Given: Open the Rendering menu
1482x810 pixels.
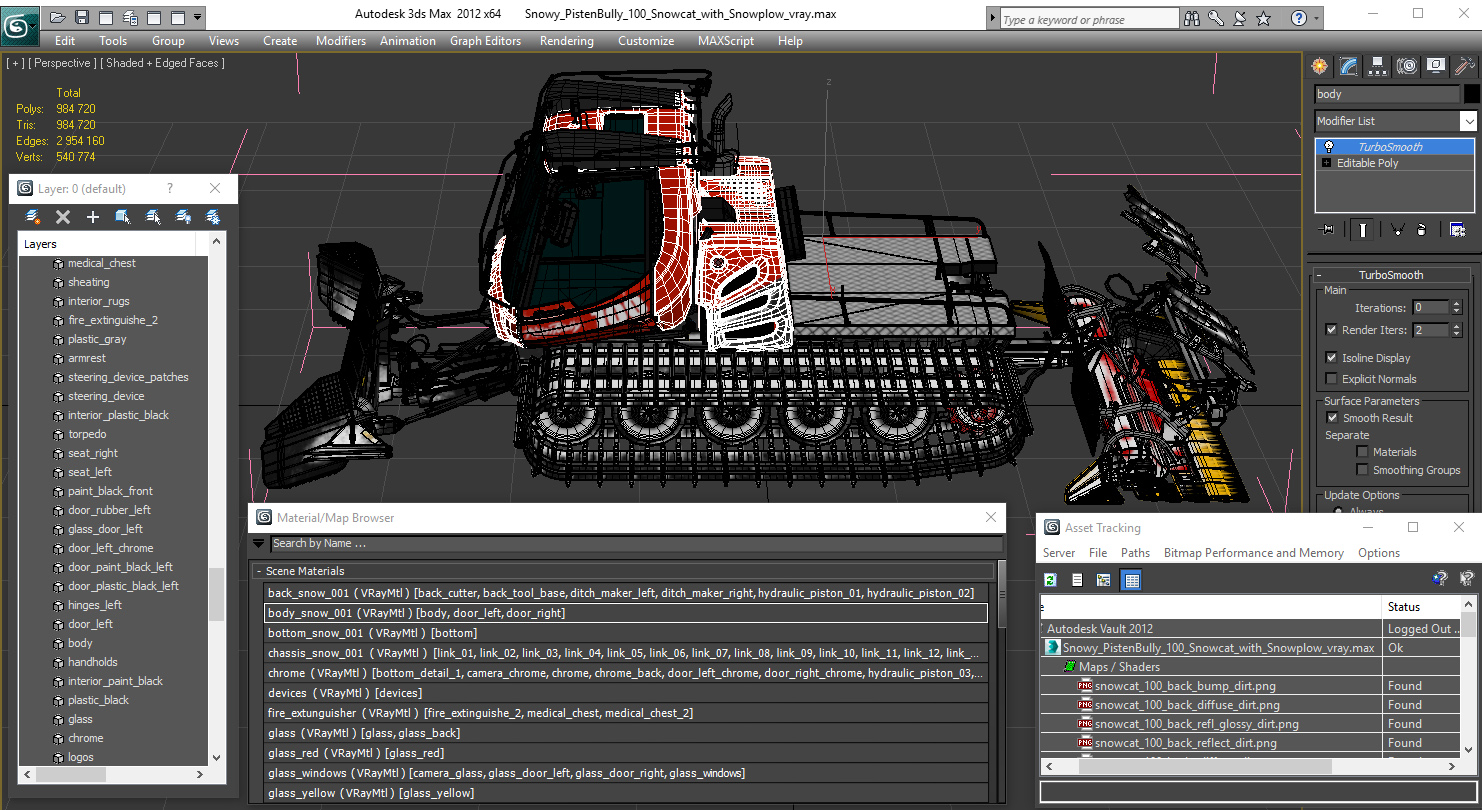Looking at the screenshot, I should 566,41.
